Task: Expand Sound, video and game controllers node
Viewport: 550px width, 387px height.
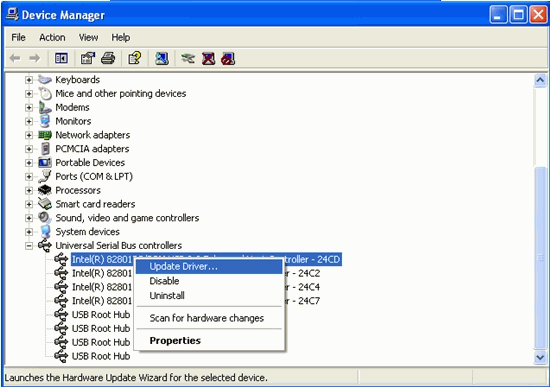Action: pyautogui.click(x=29, y=218)
